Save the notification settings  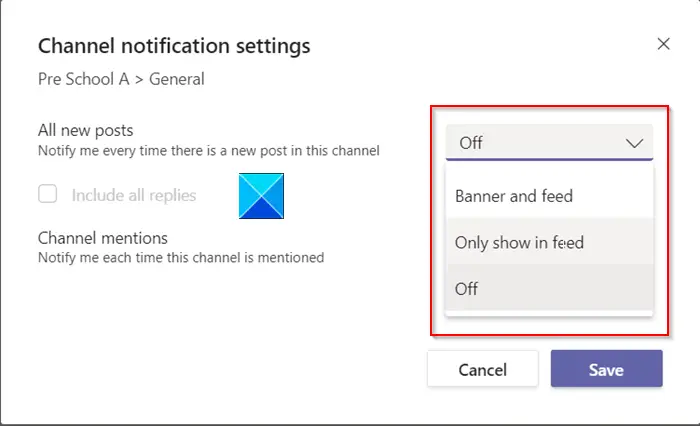(x=606, y=369)
